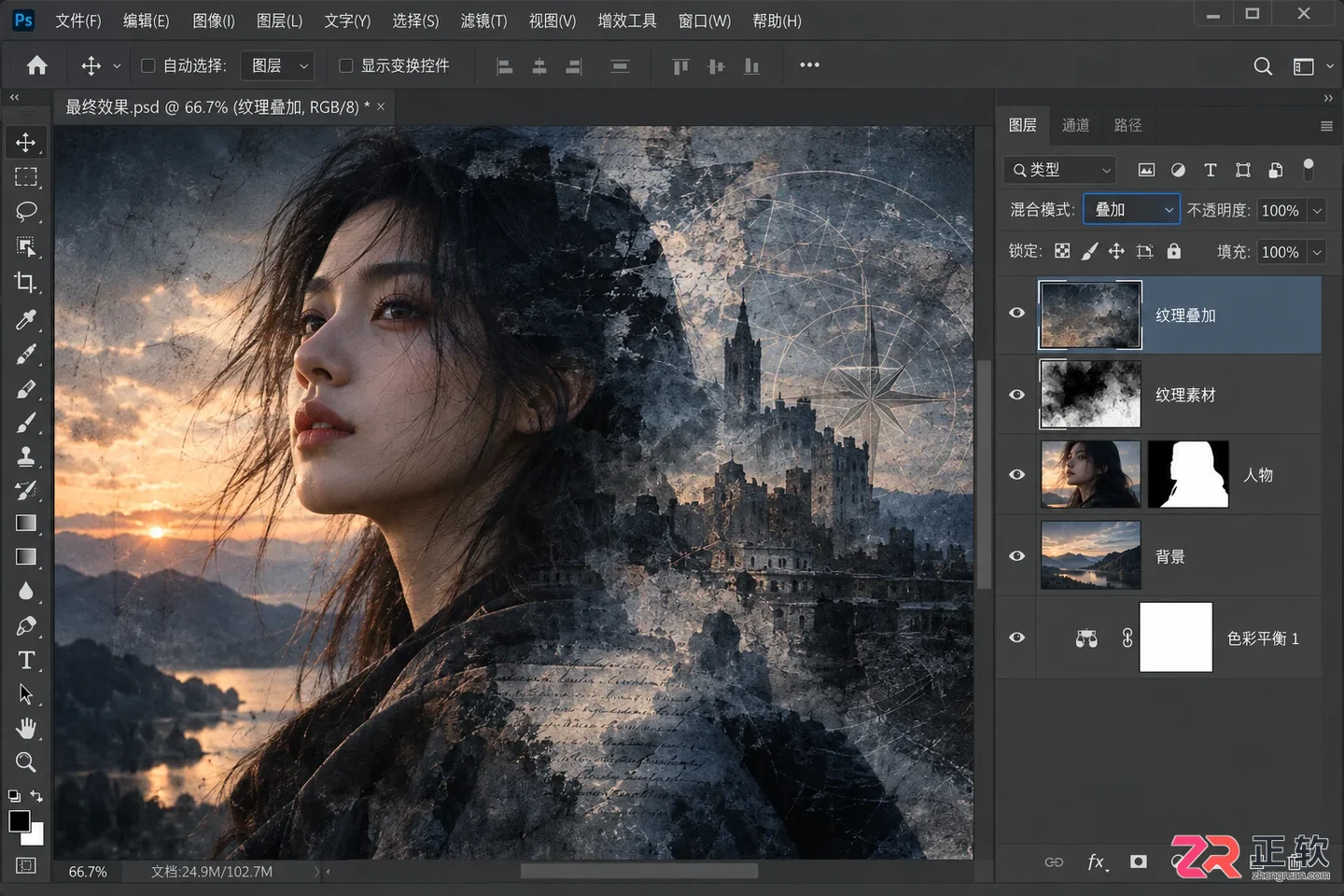Click the 人物 layer mask thumbnail
This screenshot has height=896, width=1344.
click(x=1188, y=474)
